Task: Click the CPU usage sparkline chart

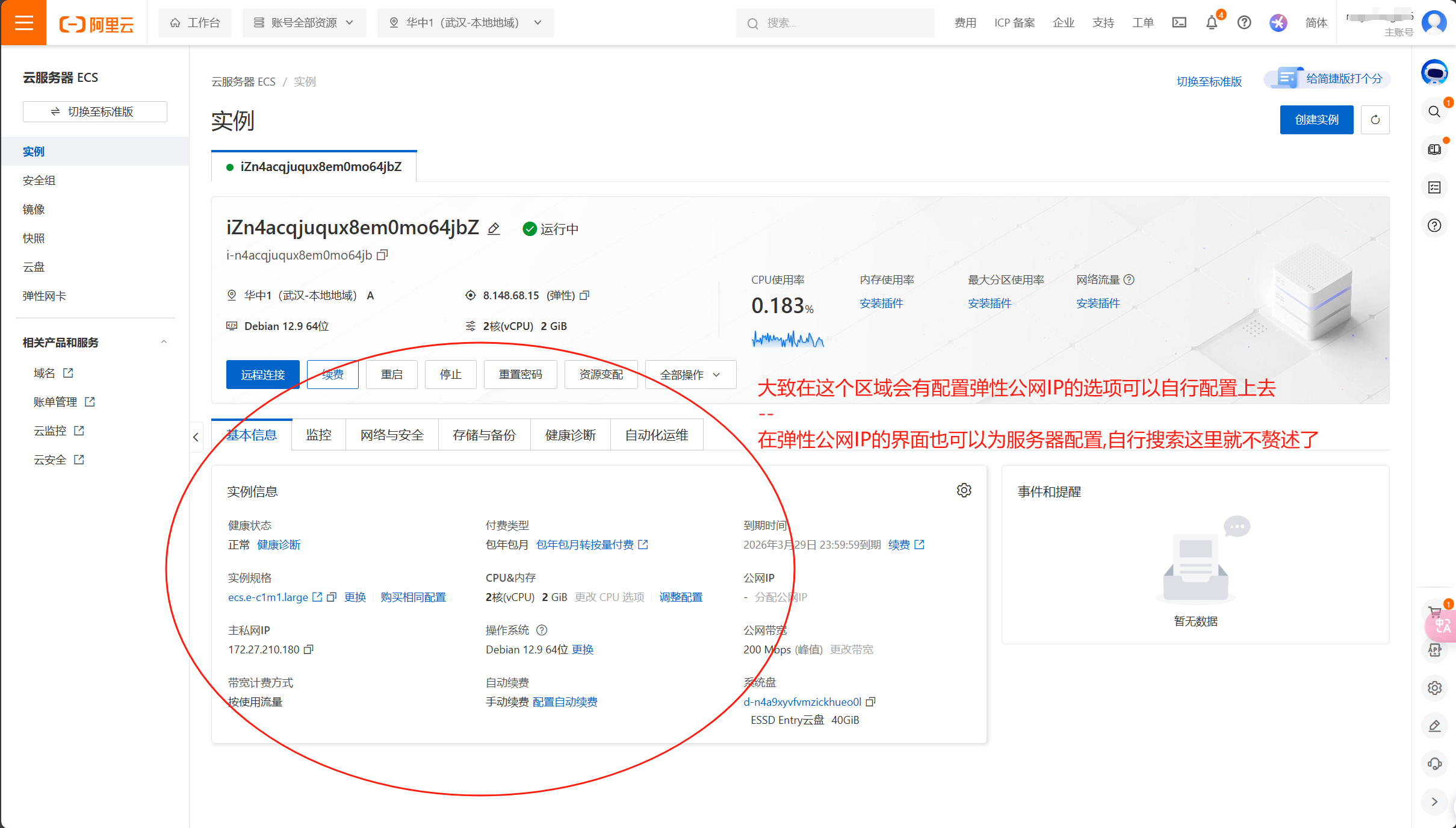Action: (x=788, y=339)
